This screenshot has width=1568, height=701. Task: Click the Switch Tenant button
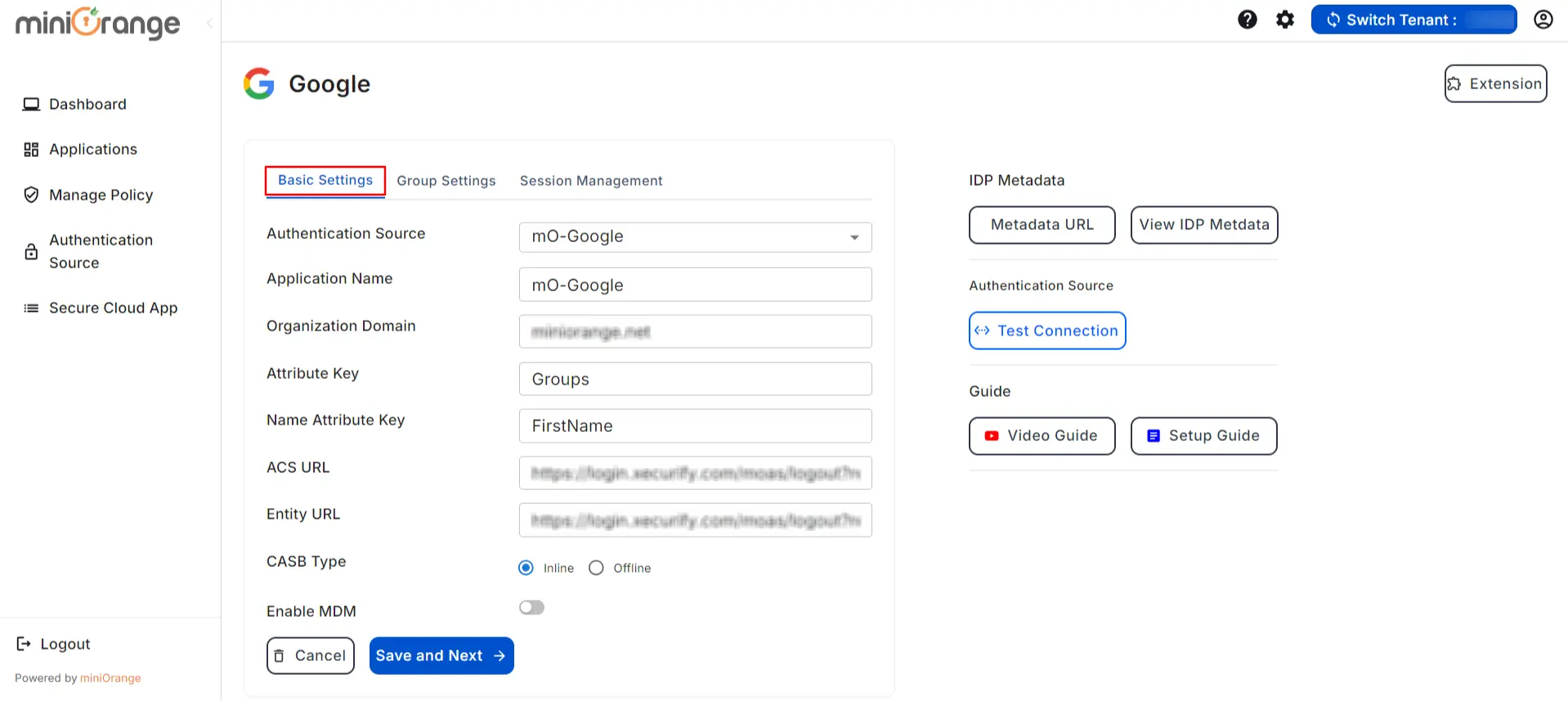pyautogui.click(x=1413, y=20)
